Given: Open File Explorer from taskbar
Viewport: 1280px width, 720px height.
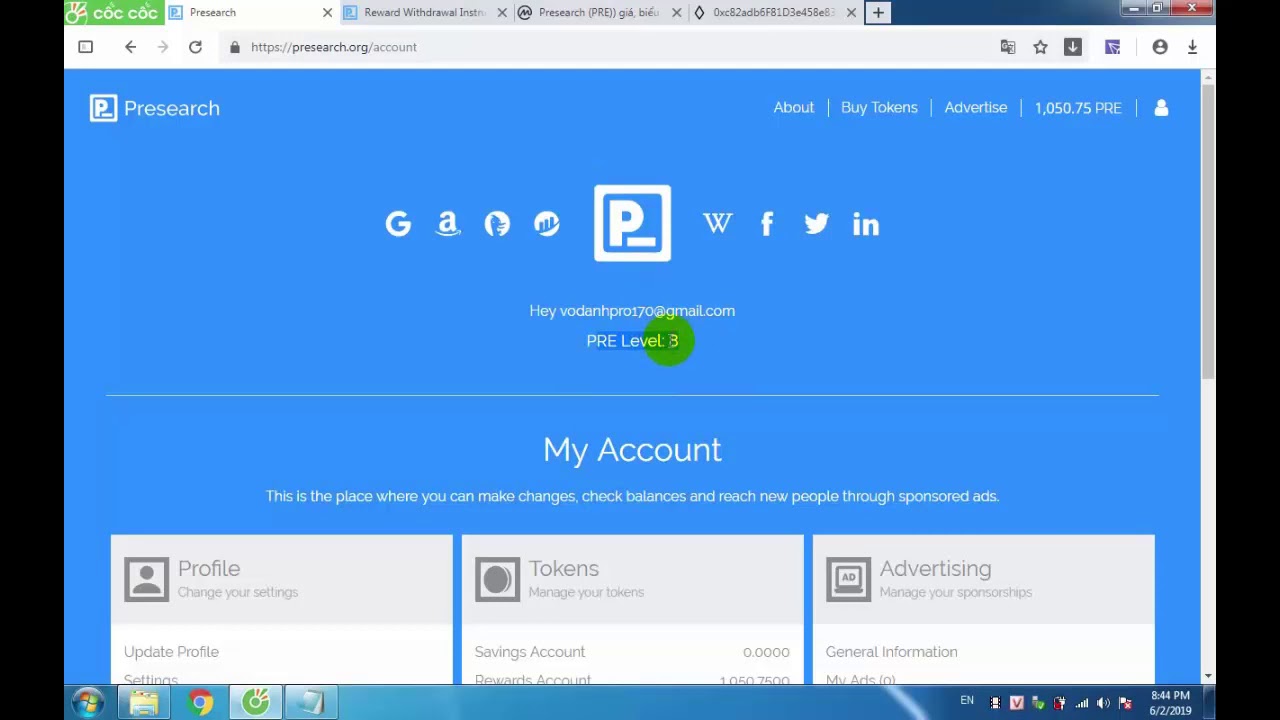Looking at the screenshot, I should click(x=144, y=704).
